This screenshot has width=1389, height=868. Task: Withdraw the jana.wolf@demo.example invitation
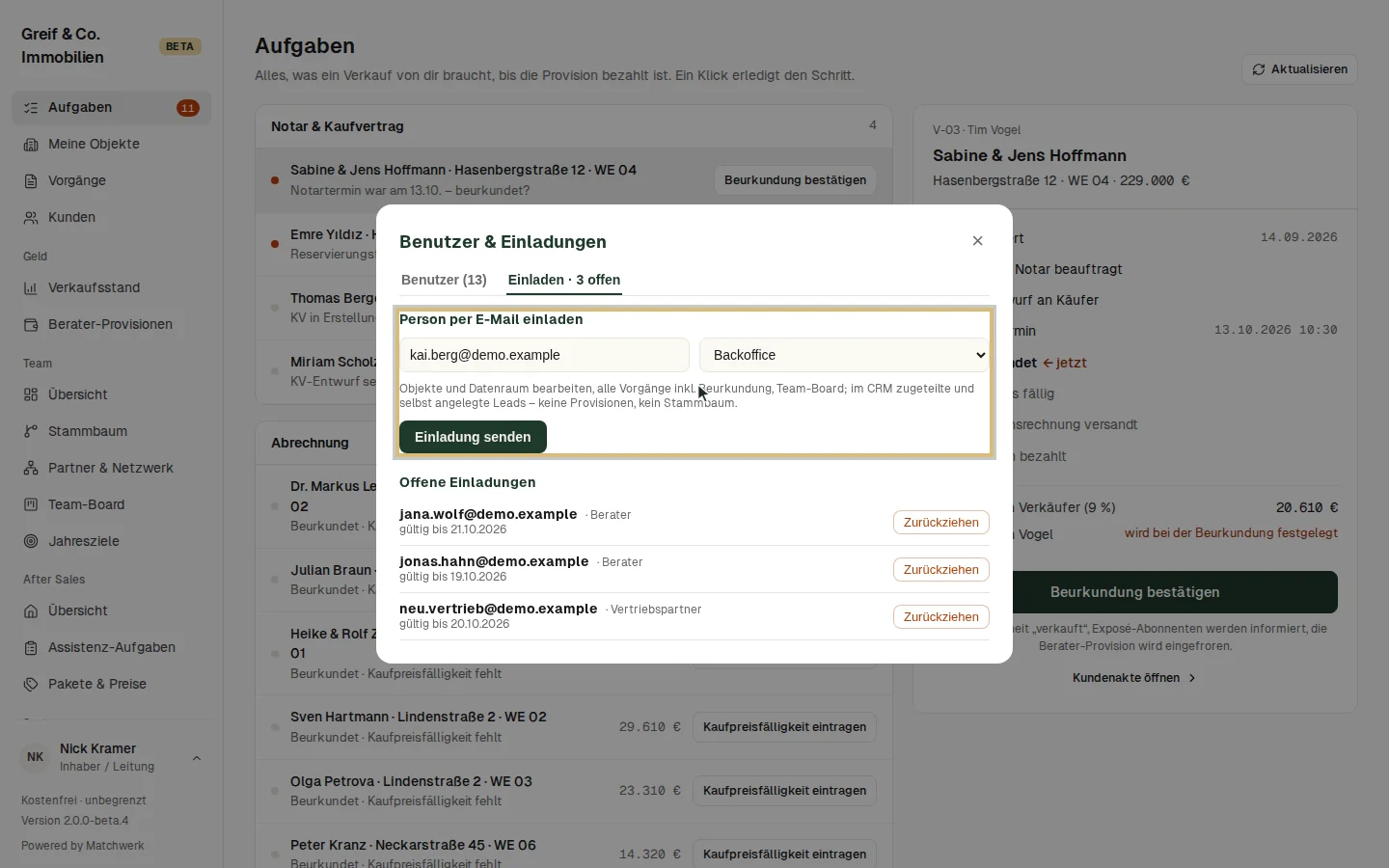[x=940, y=523]
